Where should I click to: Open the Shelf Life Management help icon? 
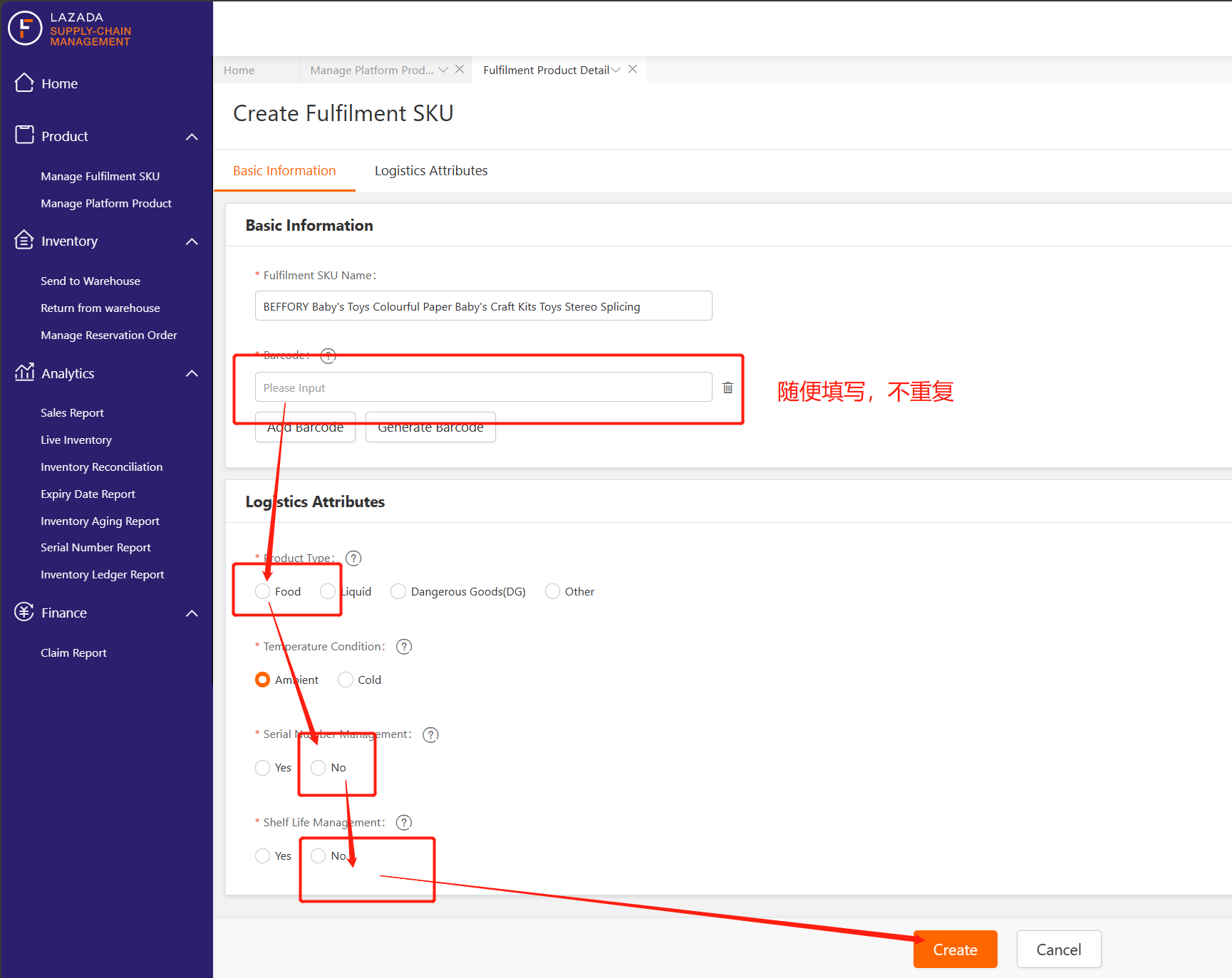tap(404, 823)
